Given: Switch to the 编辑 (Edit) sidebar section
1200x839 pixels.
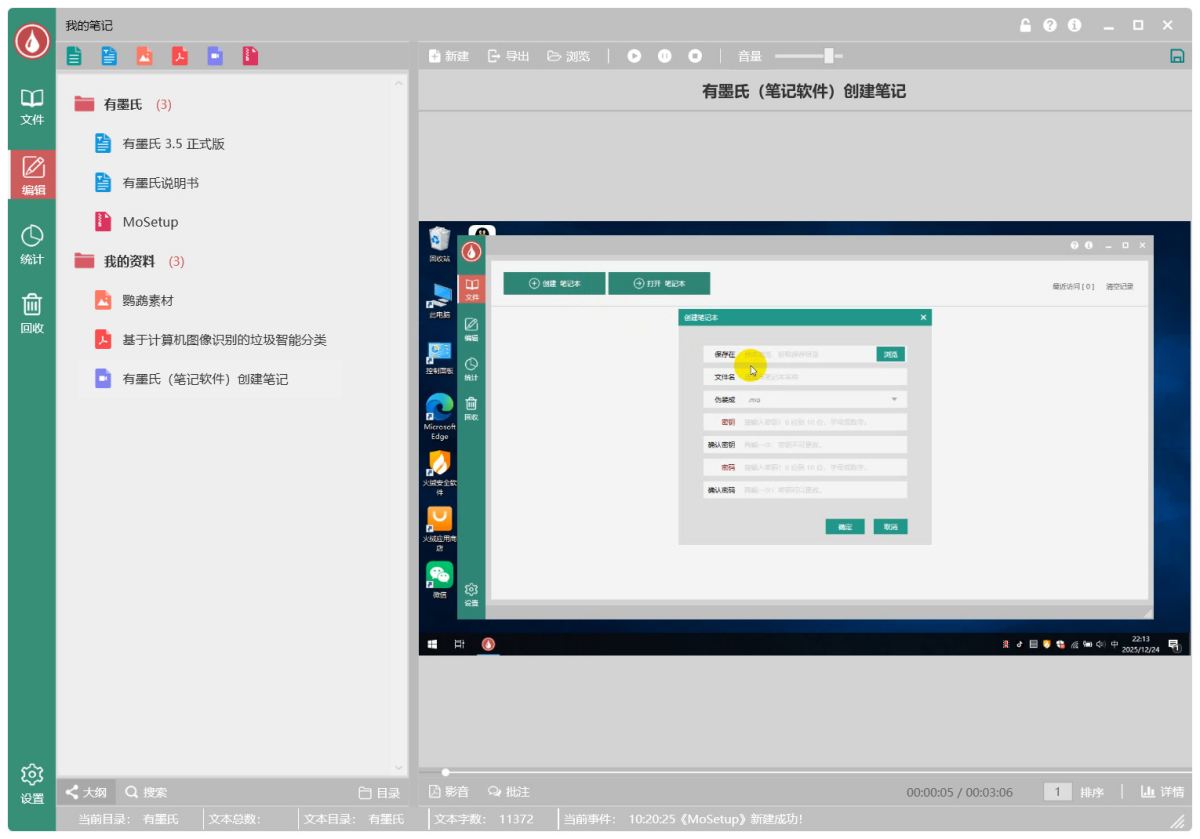Looking at the screenshot, I should coord(32,175).
